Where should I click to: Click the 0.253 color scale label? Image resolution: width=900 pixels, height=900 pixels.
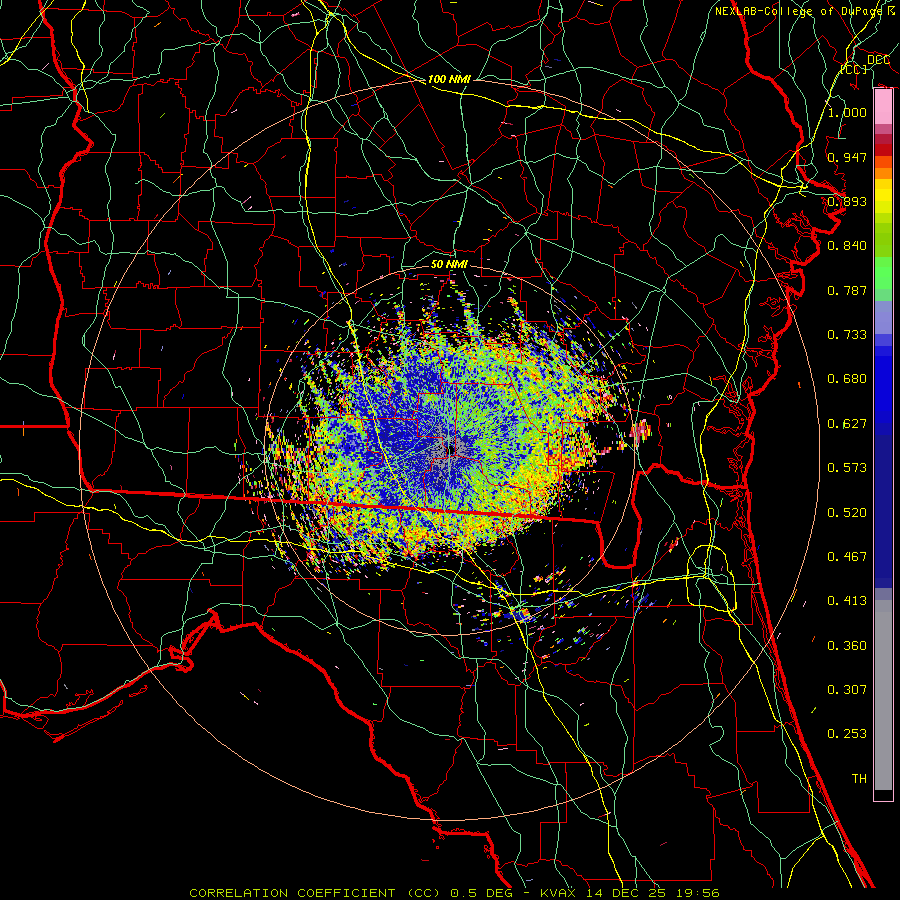click(x=847, y=734)
